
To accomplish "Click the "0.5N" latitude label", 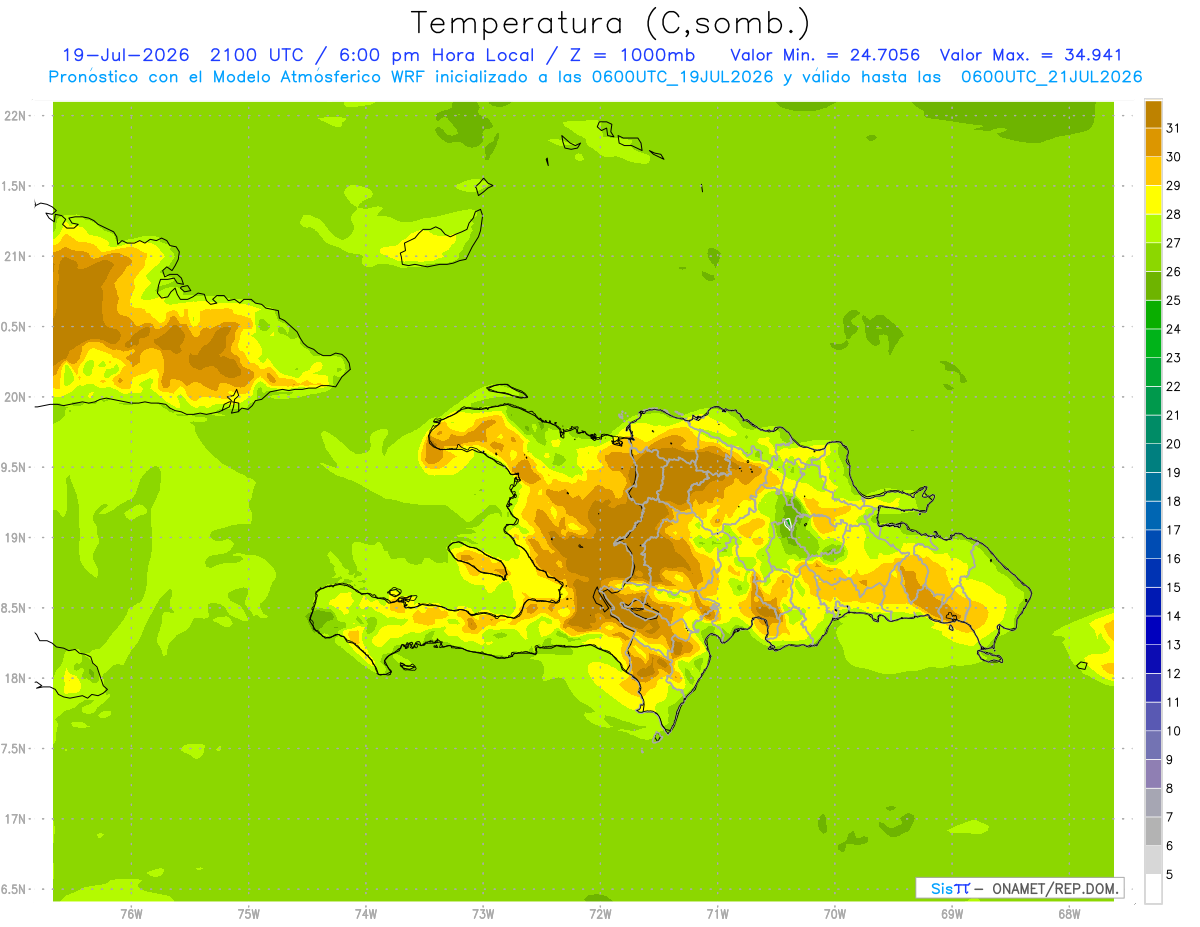I will (x=15, y=327).
